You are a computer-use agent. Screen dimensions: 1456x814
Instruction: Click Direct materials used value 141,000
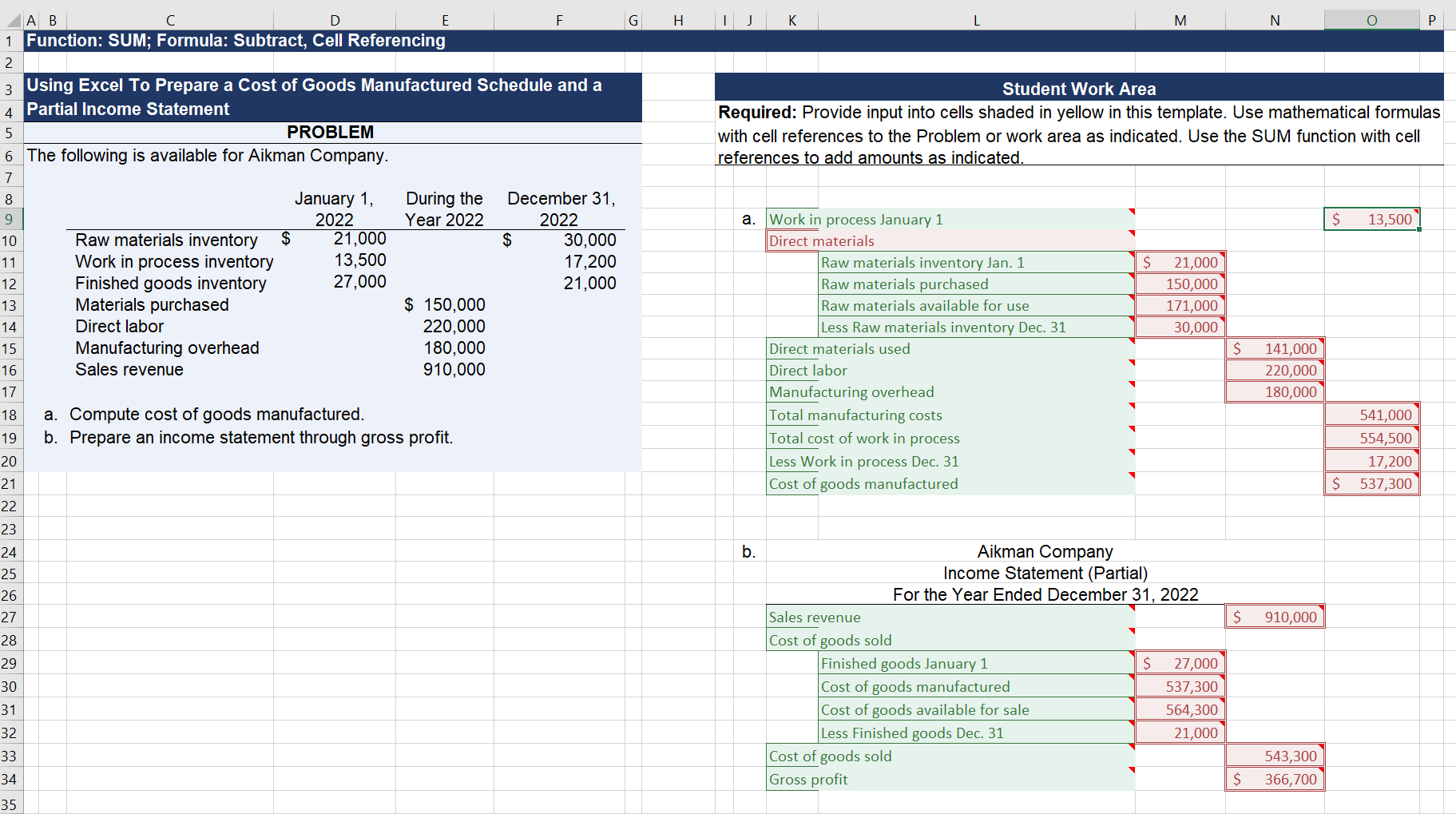pyautogui.click(x=1275, y=348)
